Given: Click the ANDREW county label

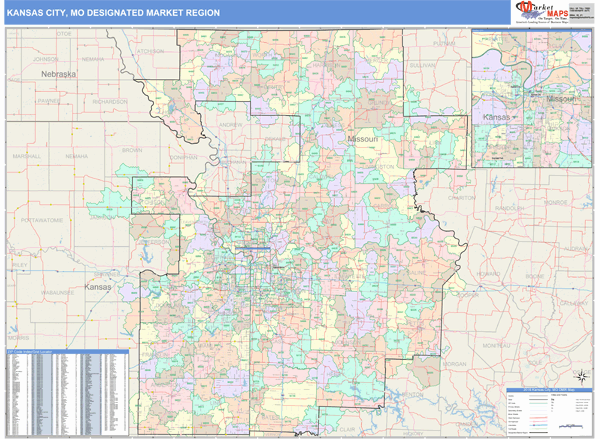Looking at the screenshot, I should [x=231, y=125].
